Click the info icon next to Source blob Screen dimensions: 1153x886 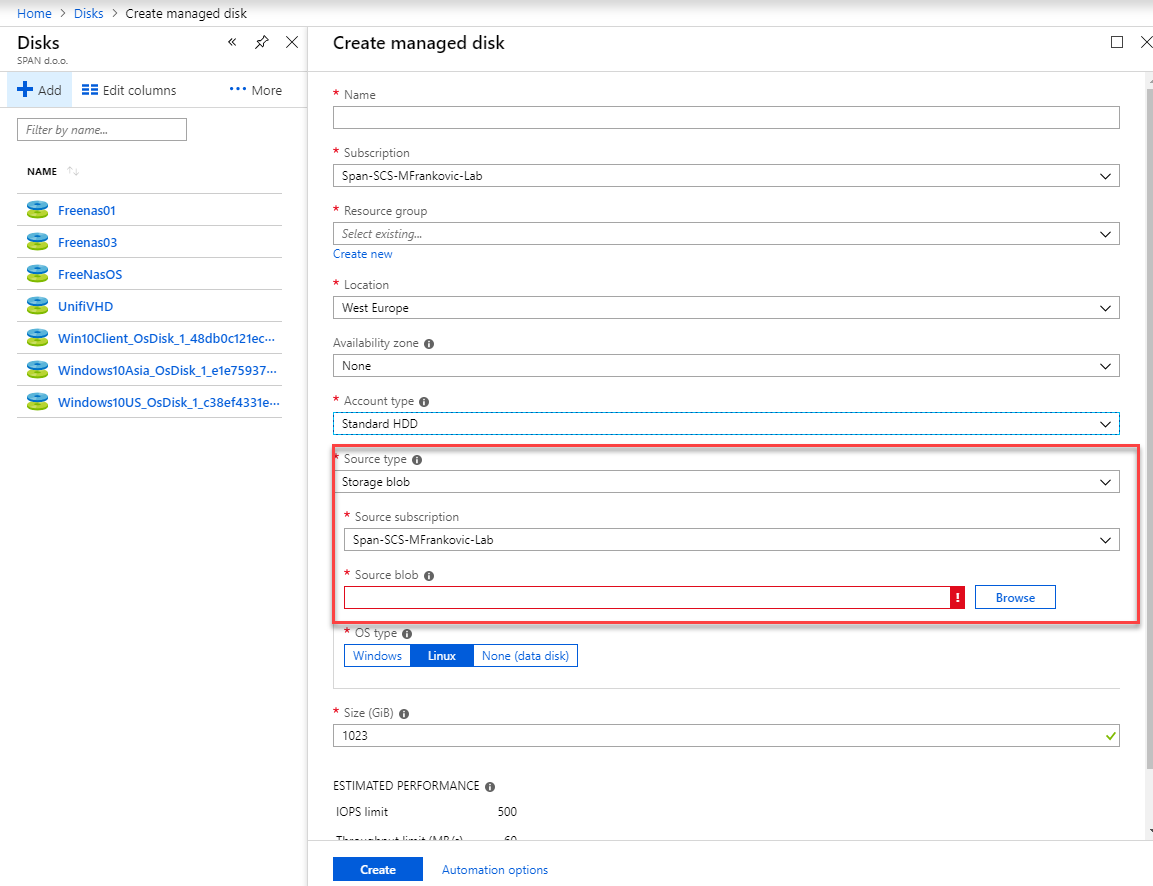coord(428,575)
